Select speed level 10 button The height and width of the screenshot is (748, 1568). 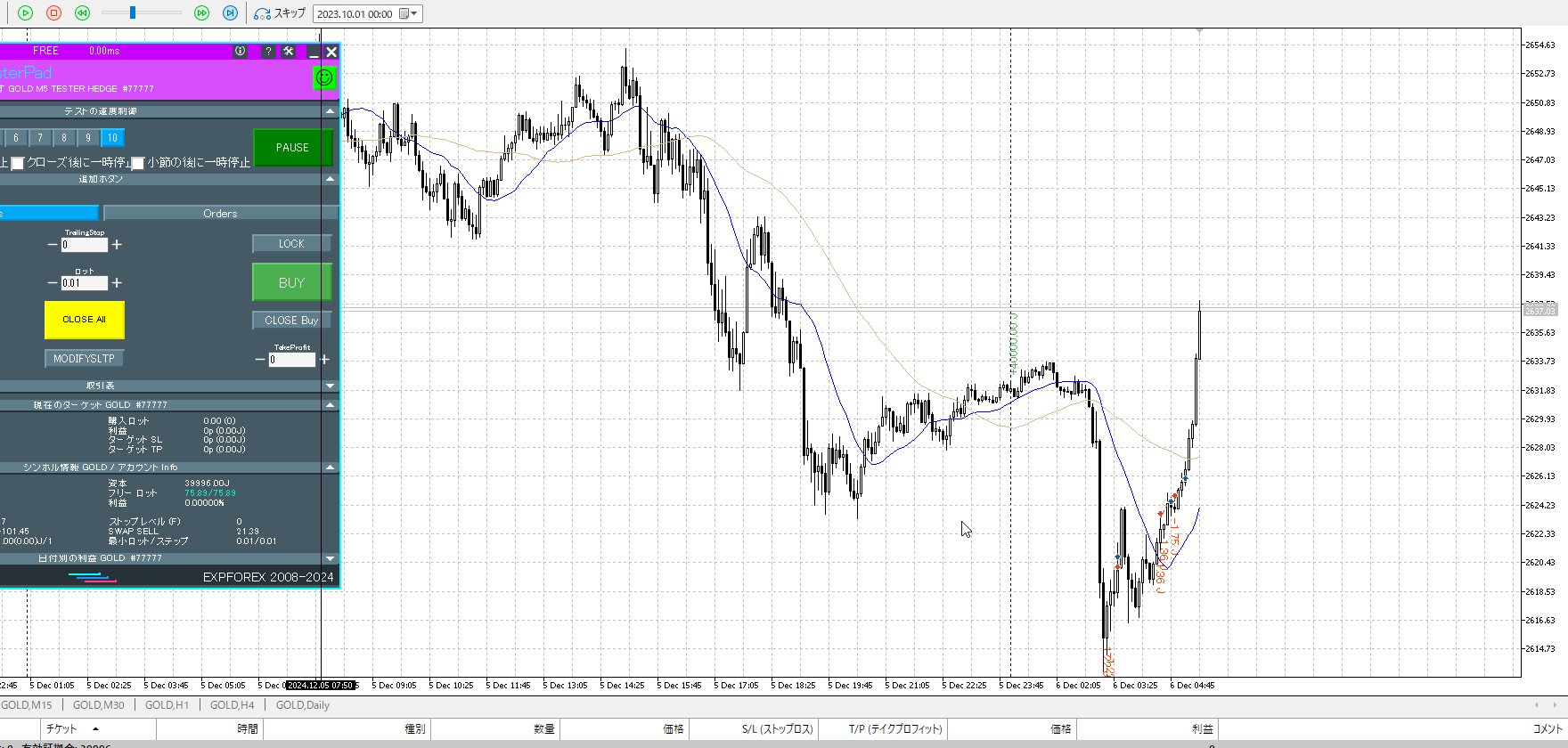(112, 138)
